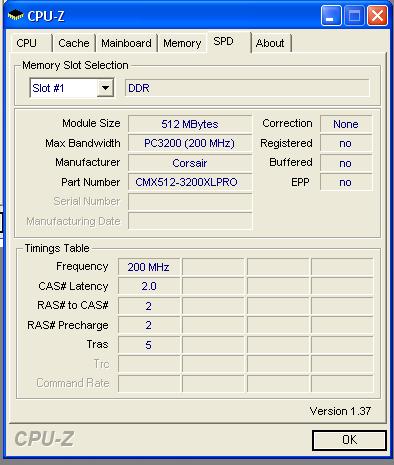Select the 512 MBytes module size value

[x=190, y=124]
